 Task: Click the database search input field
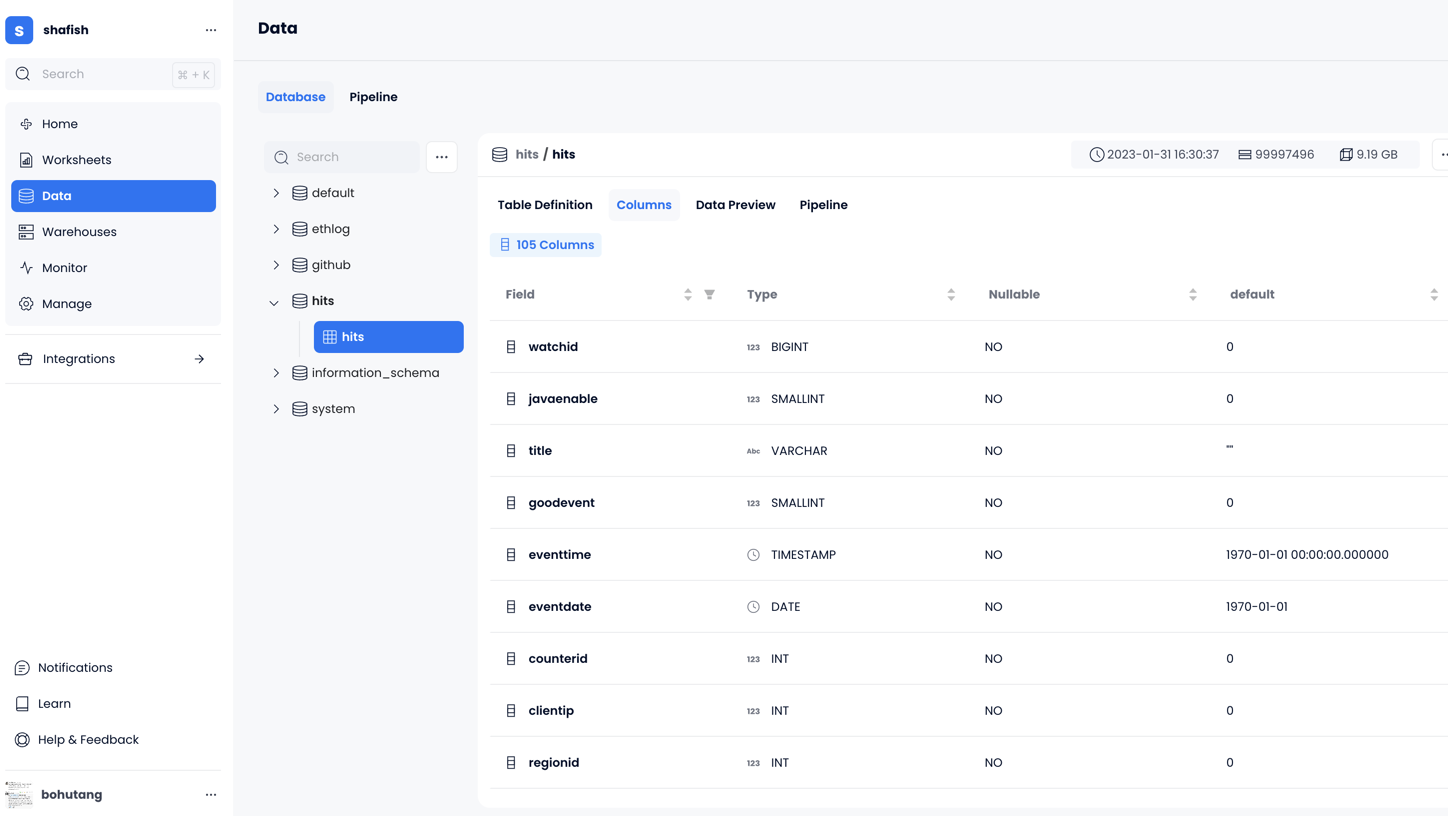coord(350,157)
